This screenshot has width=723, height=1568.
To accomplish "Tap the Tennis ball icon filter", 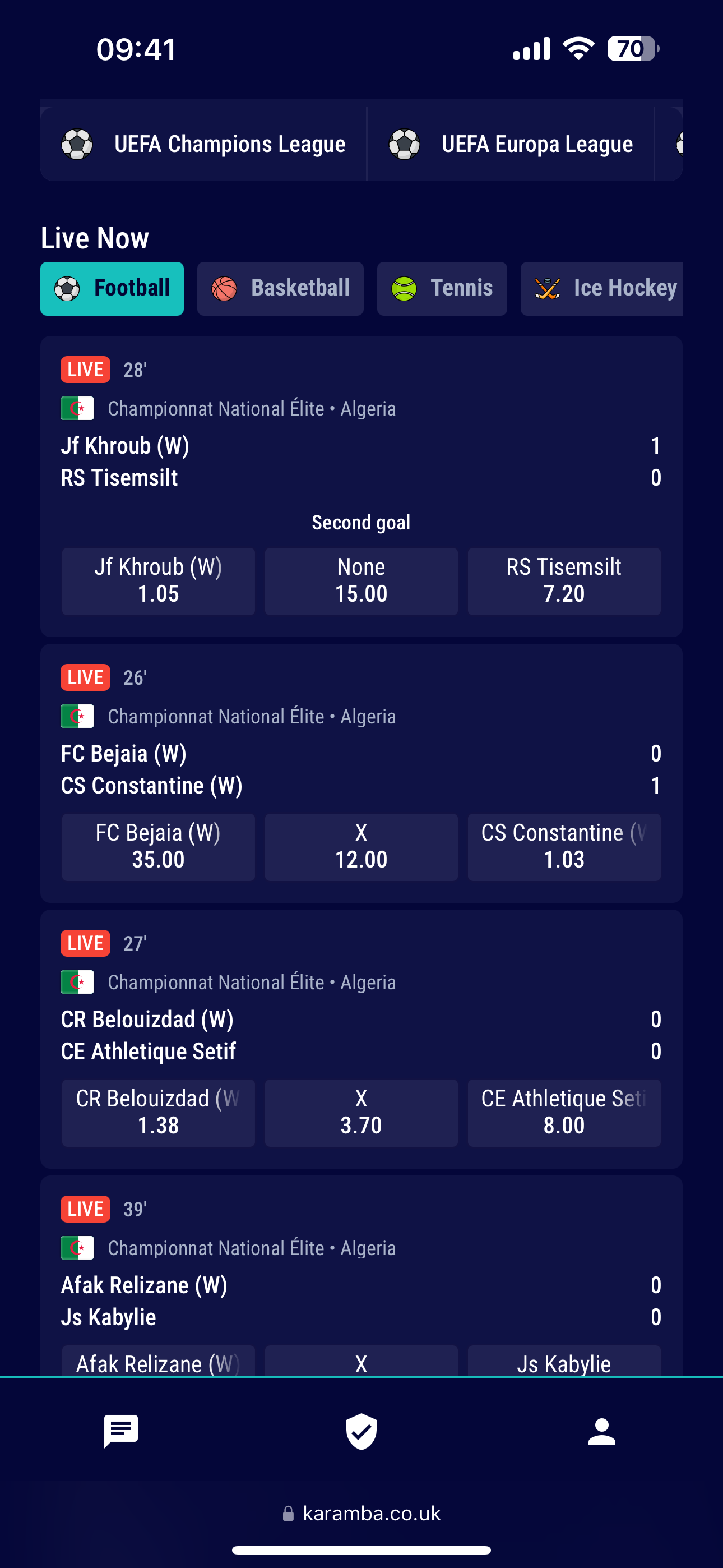I will pos(404,288).
